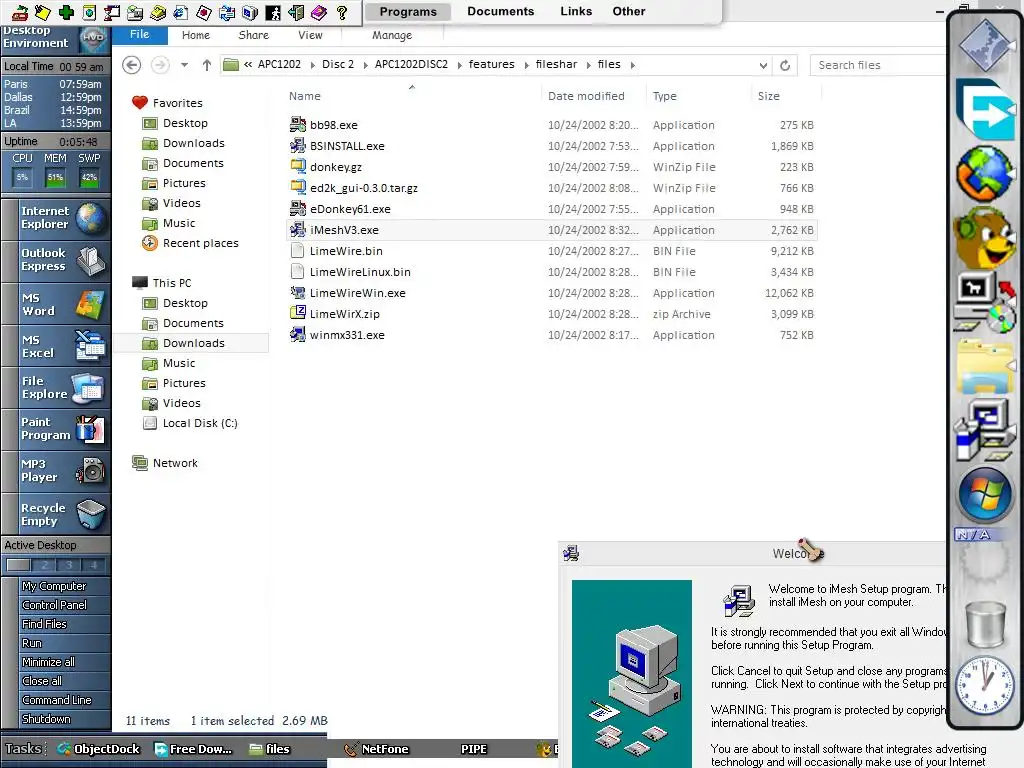Switch to Active Desktop 3
Image resolution: width=1024 pixels, height=768 pixels.
click(69, 565)
